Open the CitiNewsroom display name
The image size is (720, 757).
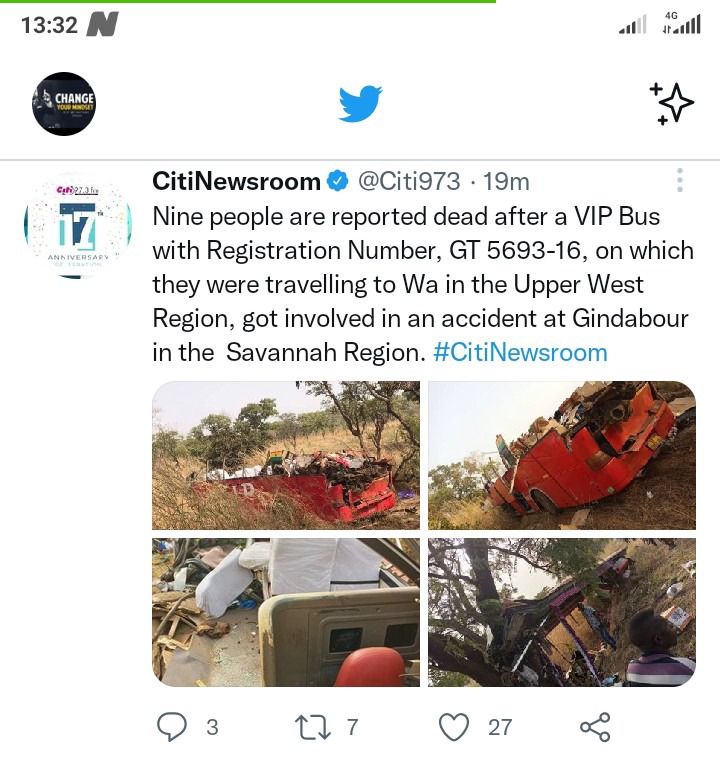(236, 182)
